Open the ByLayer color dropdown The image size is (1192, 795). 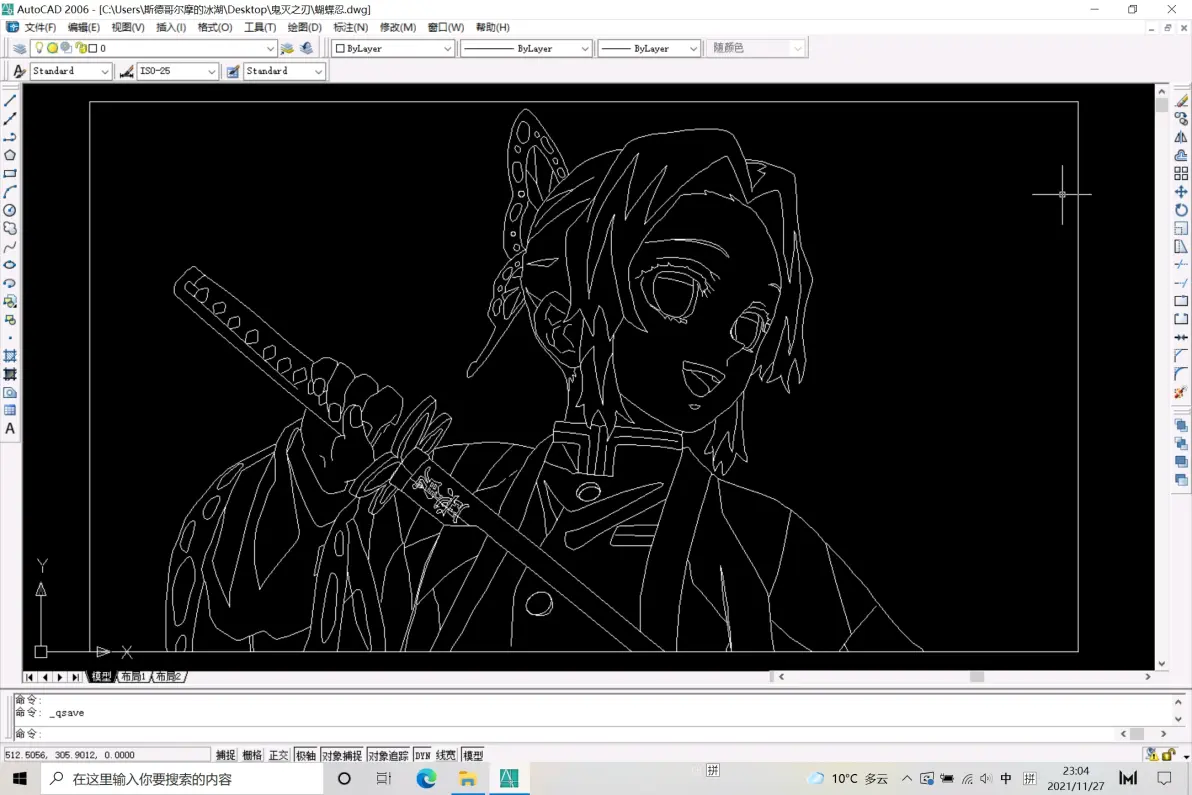pos(447,49)
